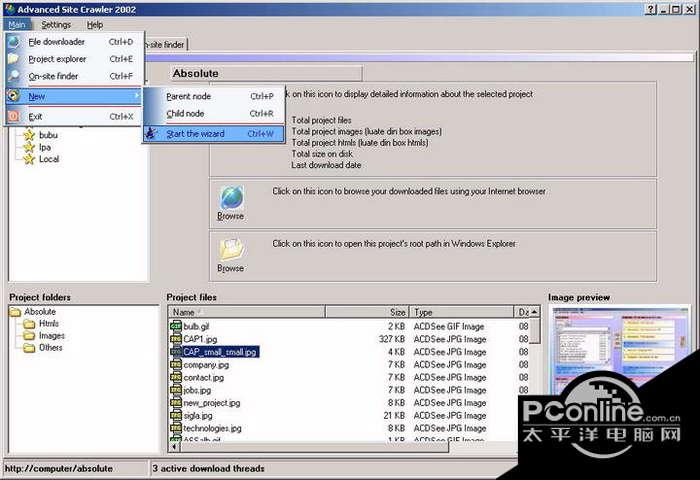Click the Image preview thumbnail

(619, 353)
